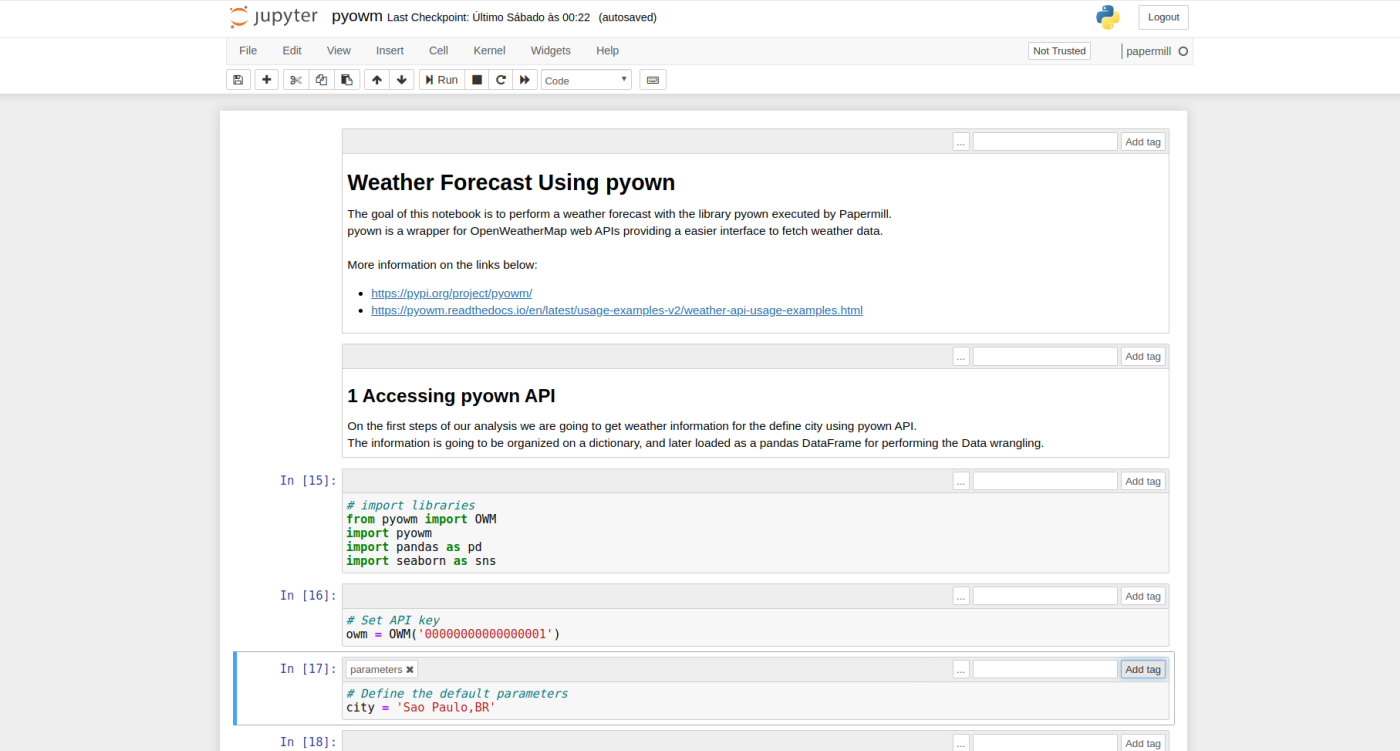Image resolution: width=1400 pixels, height=751 pixels.
Task: Open ellipsis options on the parameters cell
Action: click(x=960, y=668)
